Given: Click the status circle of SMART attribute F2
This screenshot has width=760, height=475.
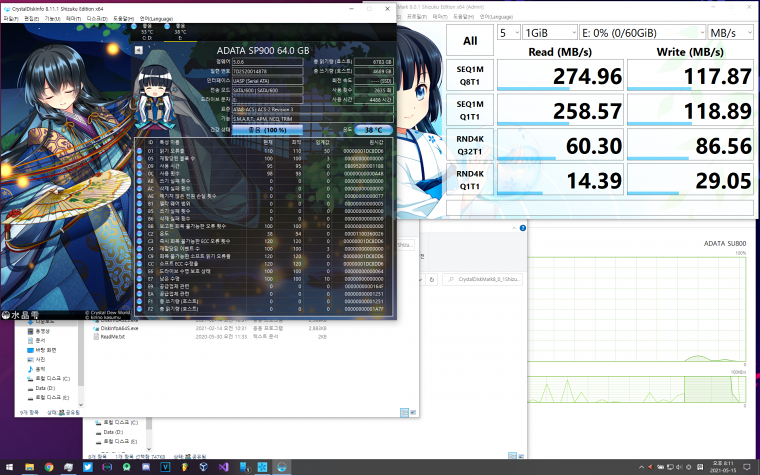Looking at the screenshot, I should 140,309.
